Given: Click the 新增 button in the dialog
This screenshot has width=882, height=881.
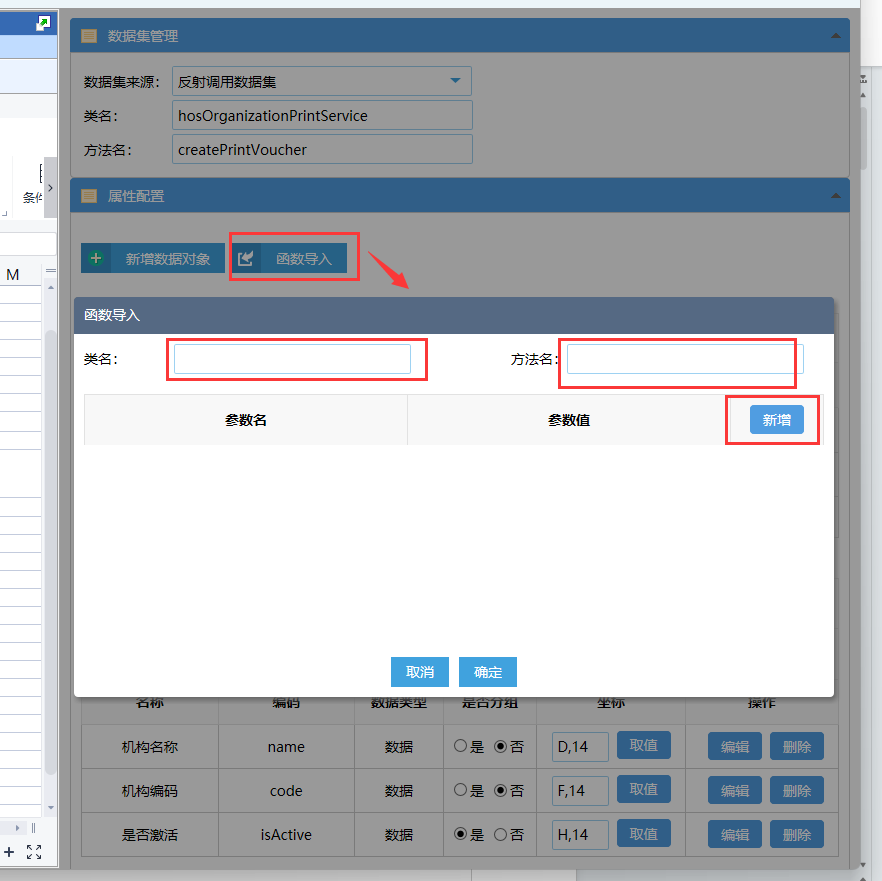Looking at the screenshot, I should pos(776,420).
